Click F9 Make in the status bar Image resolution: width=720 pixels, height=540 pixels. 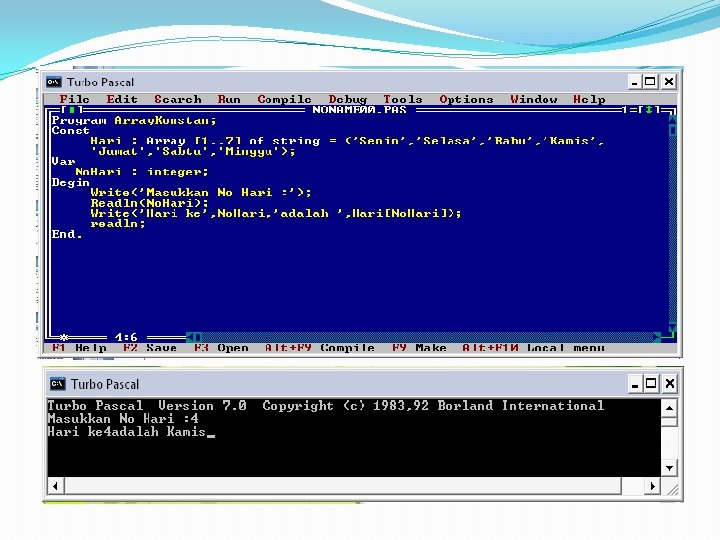point(419,348)
